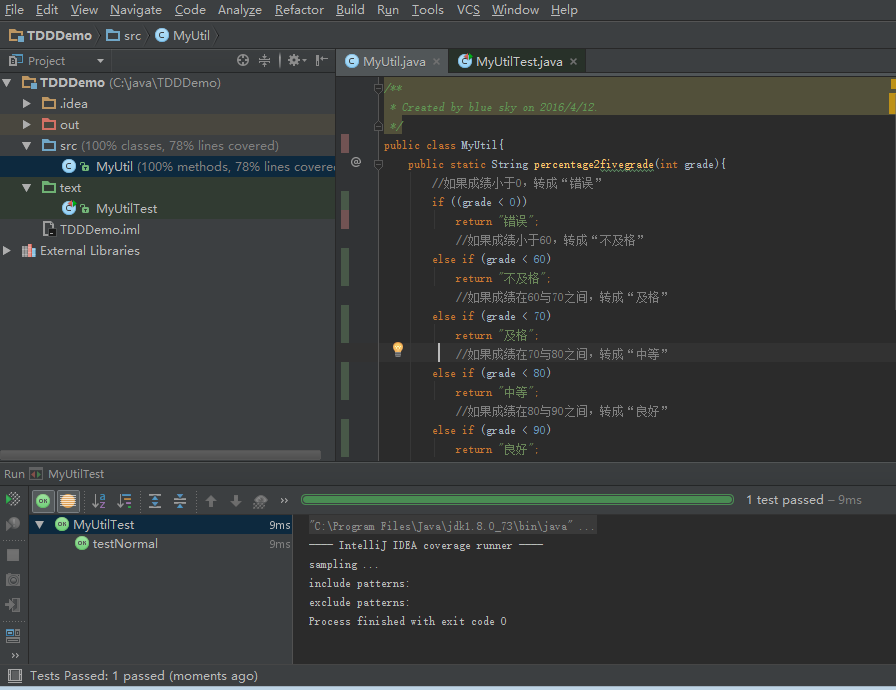Expand the out folder

click(26, 125)
